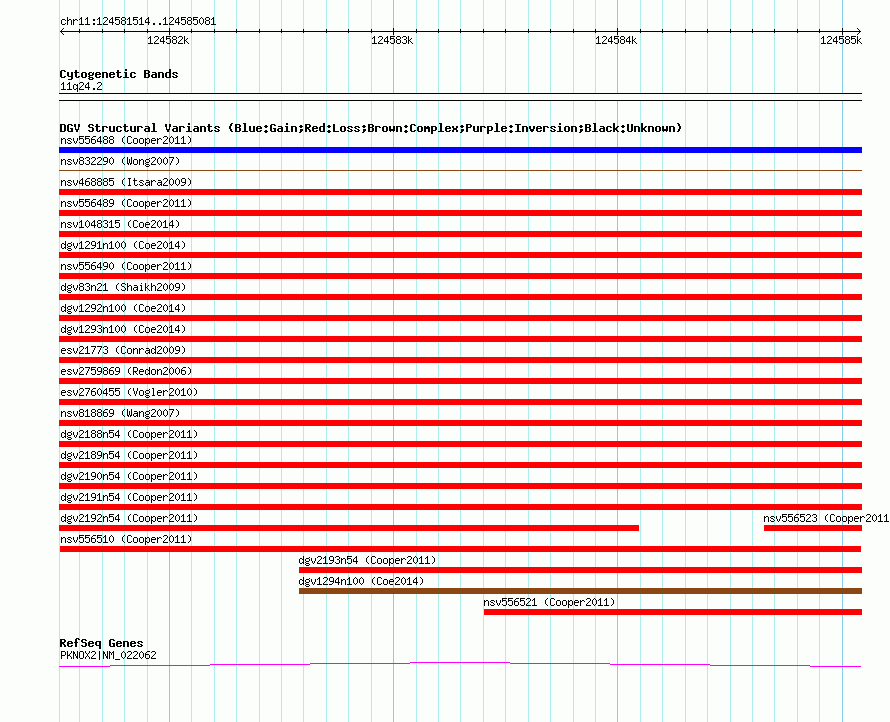Select the thin brown line for nsv832290

point(460,170)
